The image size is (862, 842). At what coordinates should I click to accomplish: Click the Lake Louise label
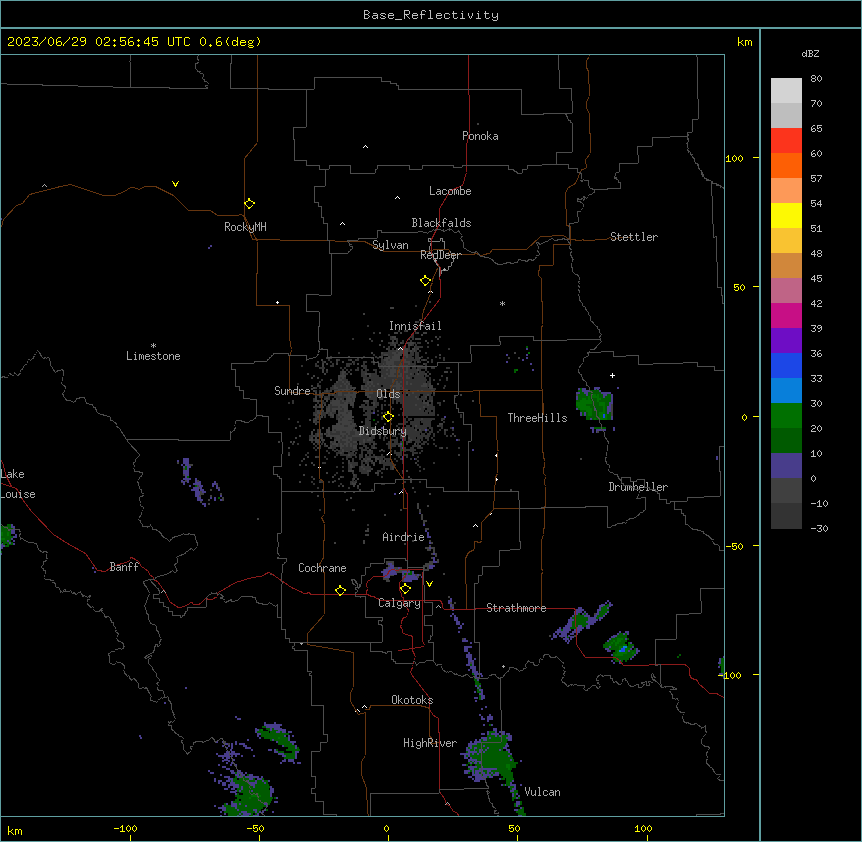click(x=18, y=484)
